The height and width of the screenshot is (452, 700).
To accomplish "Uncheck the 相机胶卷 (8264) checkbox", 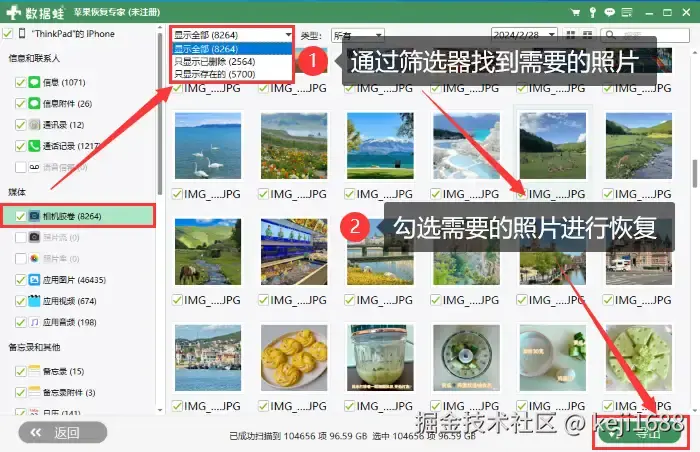I will click(20, 216).
